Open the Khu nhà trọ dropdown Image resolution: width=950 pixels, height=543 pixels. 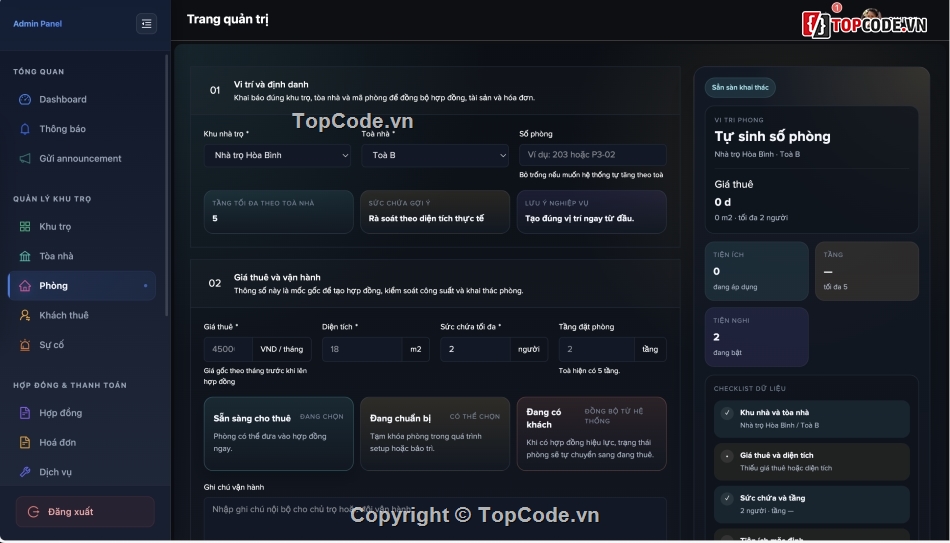(x=277, y=156)
